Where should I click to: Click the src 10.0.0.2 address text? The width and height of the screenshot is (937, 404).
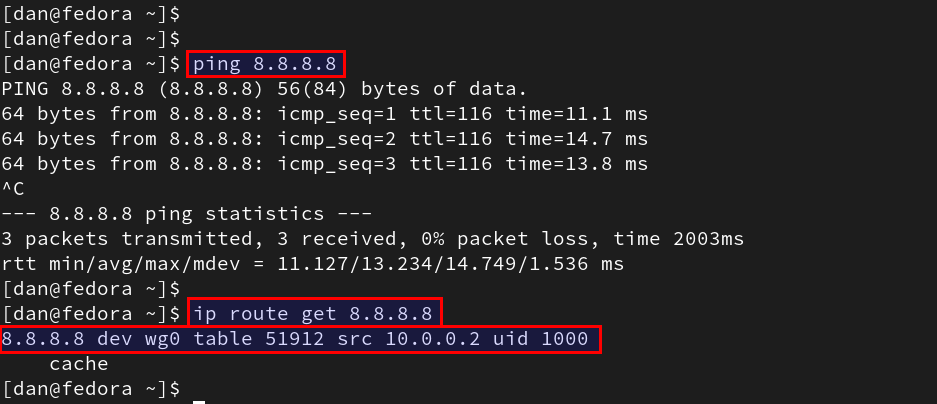[x=409, y=339]
